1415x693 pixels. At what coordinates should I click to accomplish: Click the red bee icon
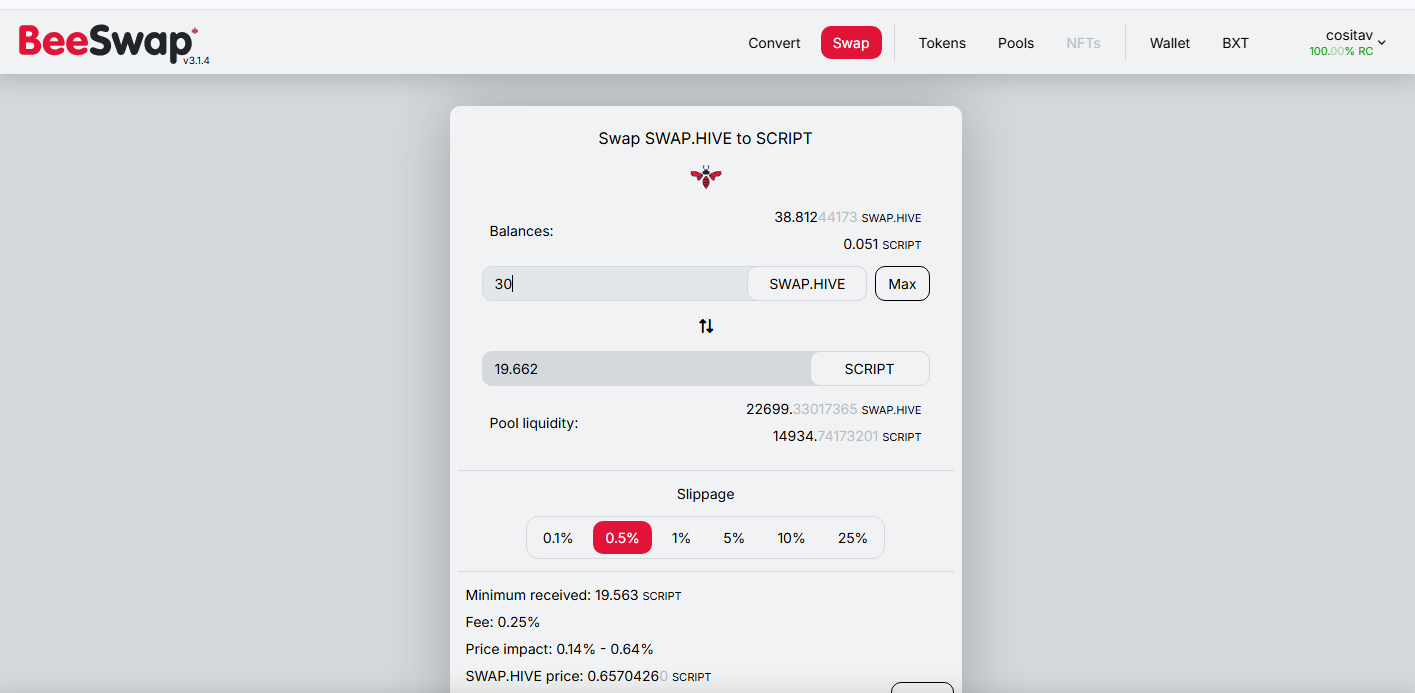706,177
